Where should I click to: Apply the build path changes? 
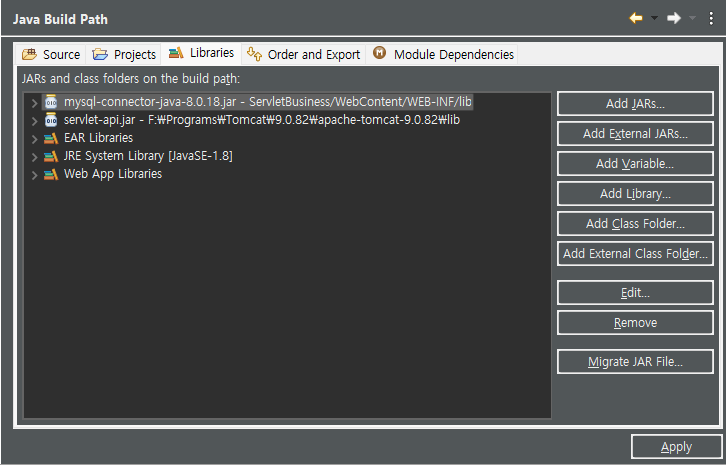point(676,447)
